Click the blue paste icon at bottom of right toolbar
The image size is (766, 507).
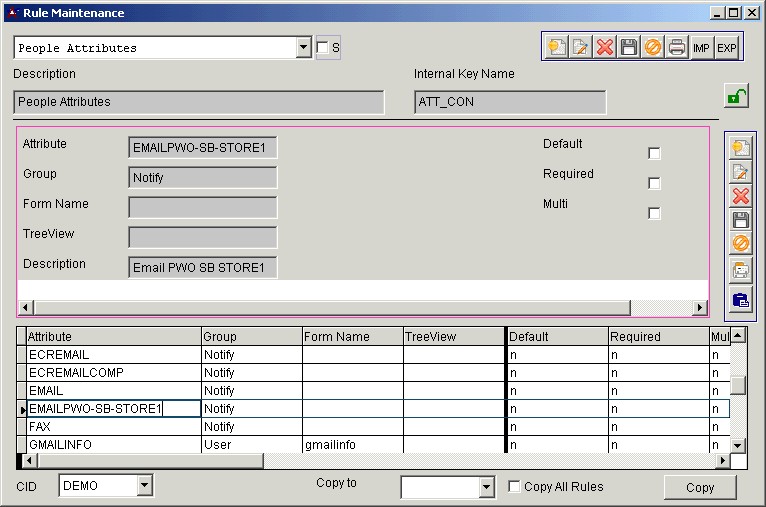741,299
